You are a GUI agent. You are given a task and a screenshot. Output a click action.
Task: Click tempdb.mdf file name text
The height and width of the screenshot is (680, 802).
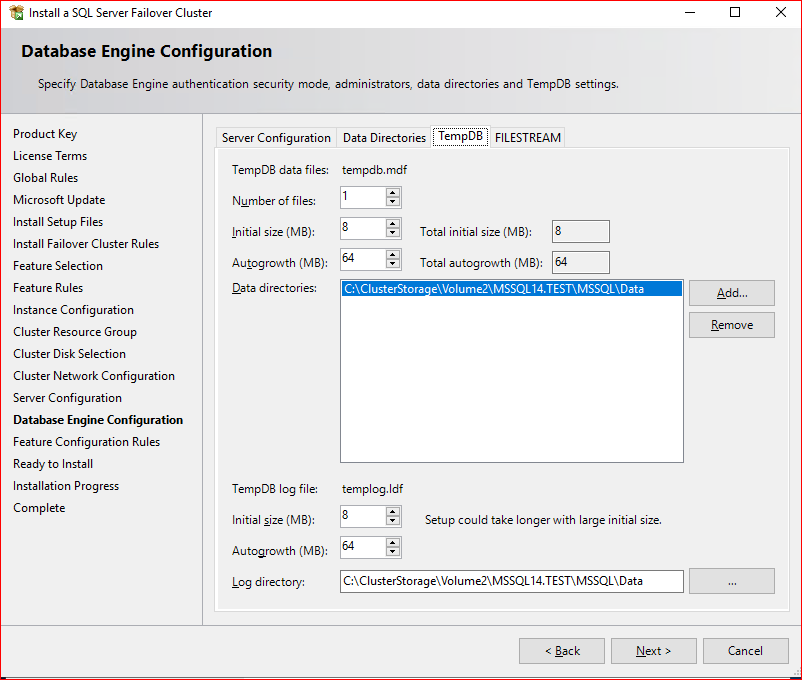tap(374, 170)
